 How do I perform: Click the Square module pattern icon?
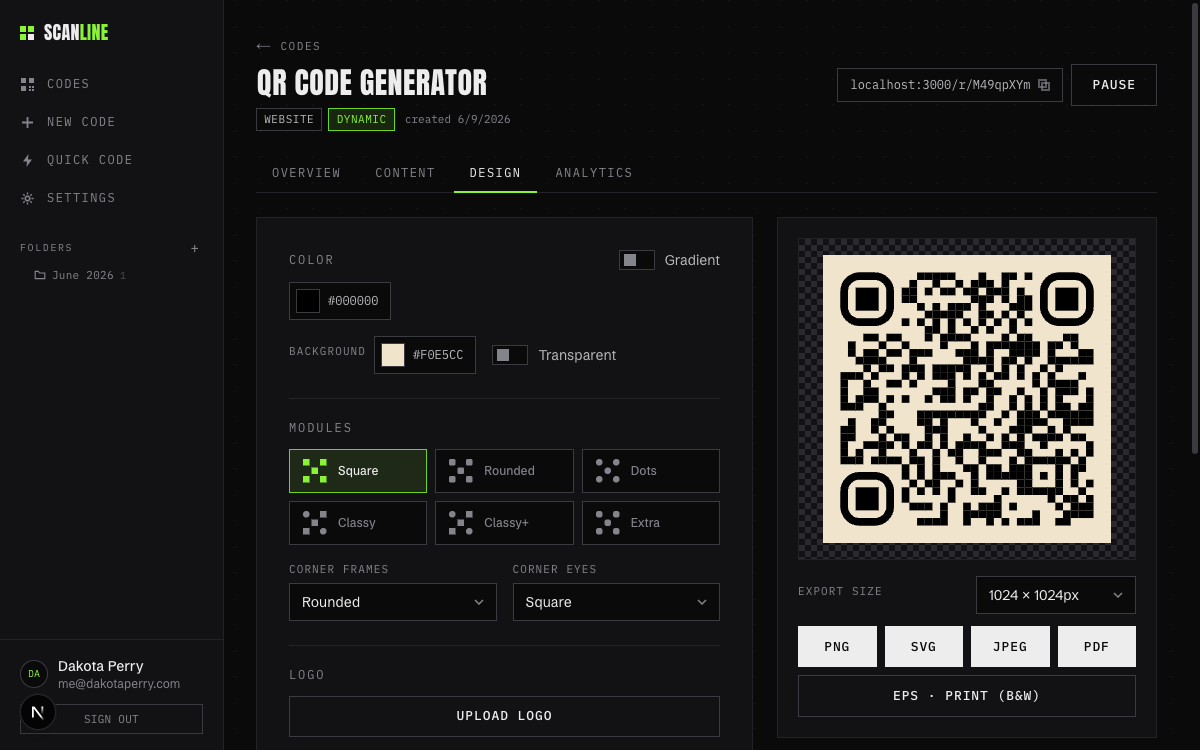pyautogui.click(x=315, y=471)
